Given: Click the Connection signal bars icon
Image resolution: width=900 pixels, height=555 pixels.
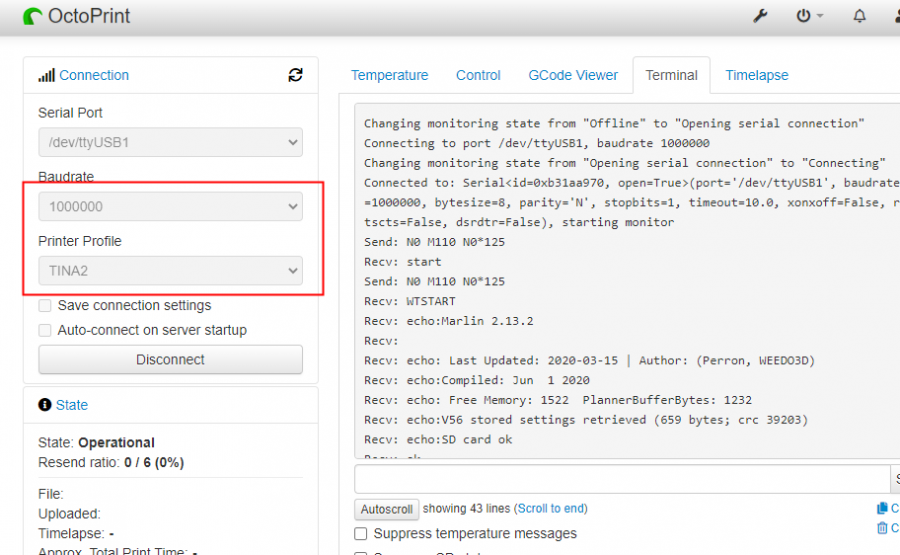Looking at the screenshot, I should click(x=46, y=75).
